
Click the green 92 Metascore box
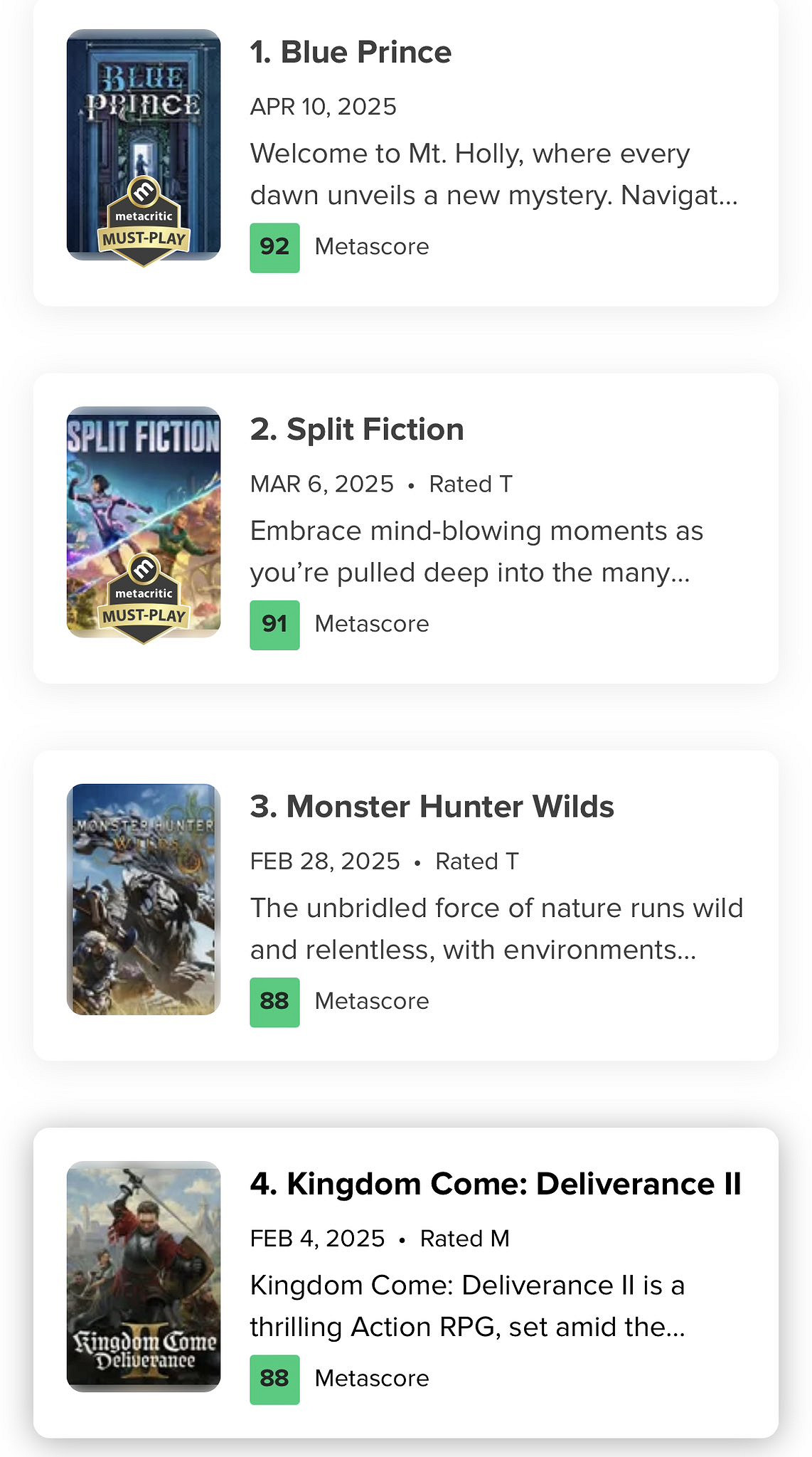point(274,248)
